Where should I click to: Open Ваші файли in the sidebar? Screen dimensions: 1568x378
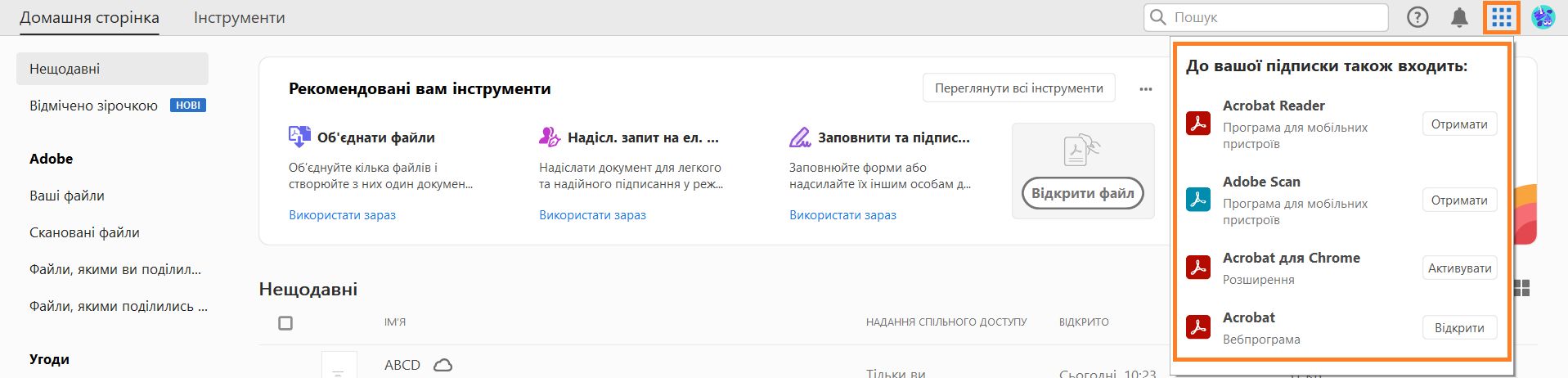click(x=67, y=196)
